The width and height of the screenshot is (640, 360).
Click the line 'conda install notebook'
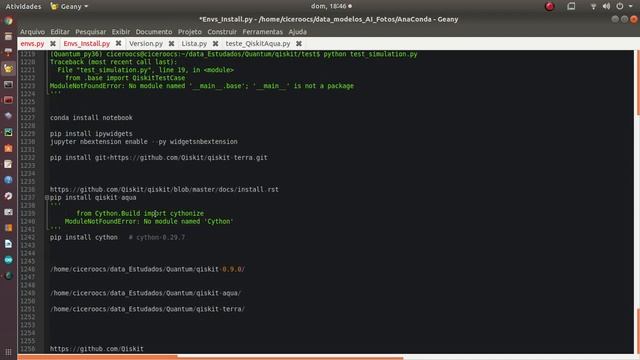click(x=91, y=118)
